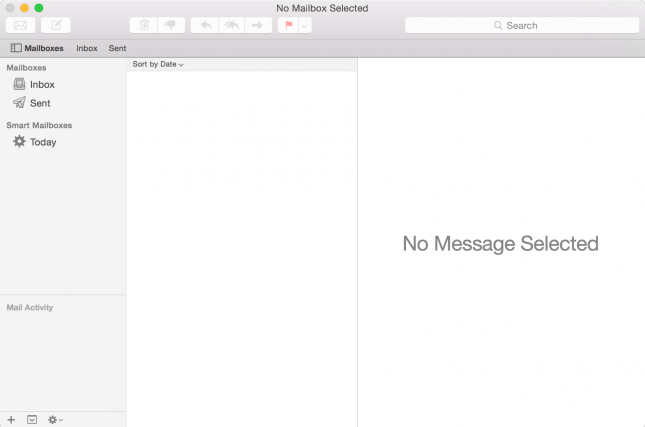Click the green zoom window button

point(39,8)
